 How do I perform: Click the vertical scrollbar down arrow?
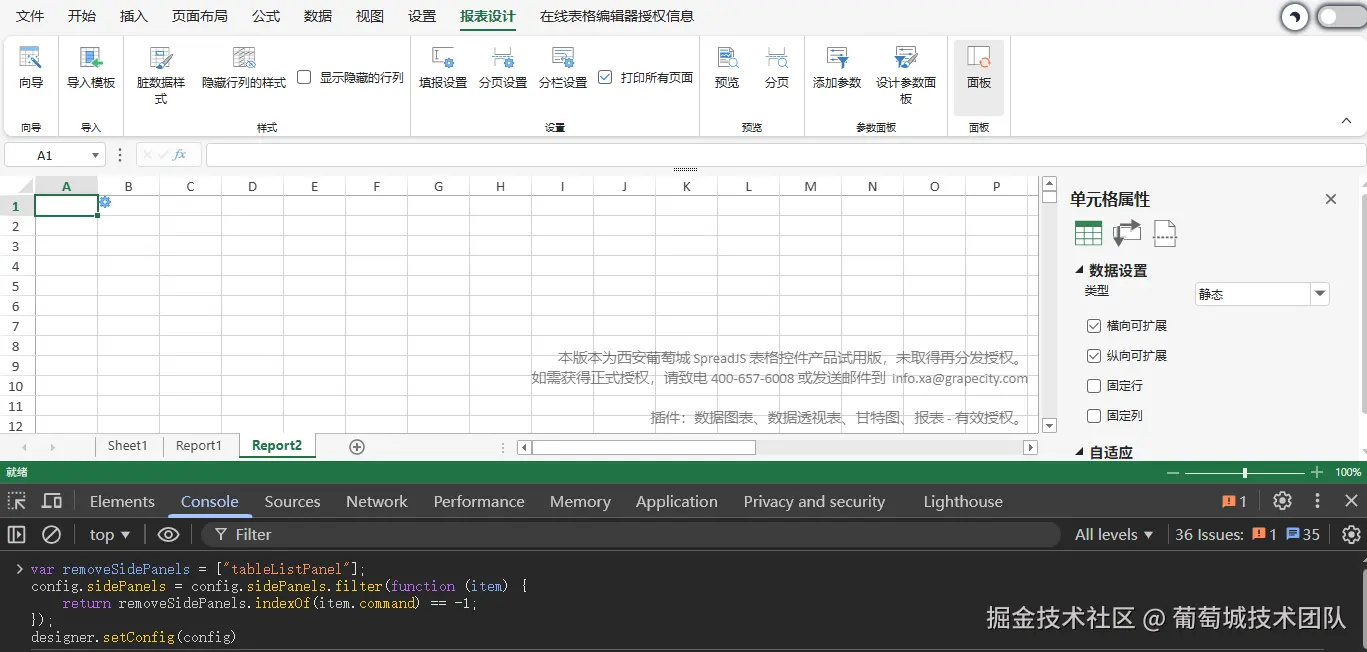1049,426
